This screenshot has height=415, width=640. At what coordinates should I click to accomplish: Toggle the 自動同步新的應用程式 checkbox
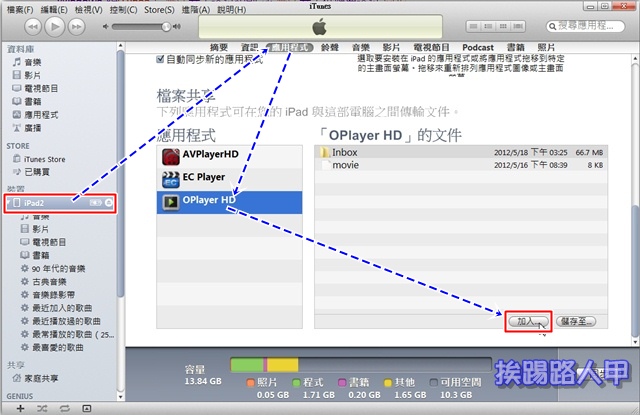click(160, 60)
